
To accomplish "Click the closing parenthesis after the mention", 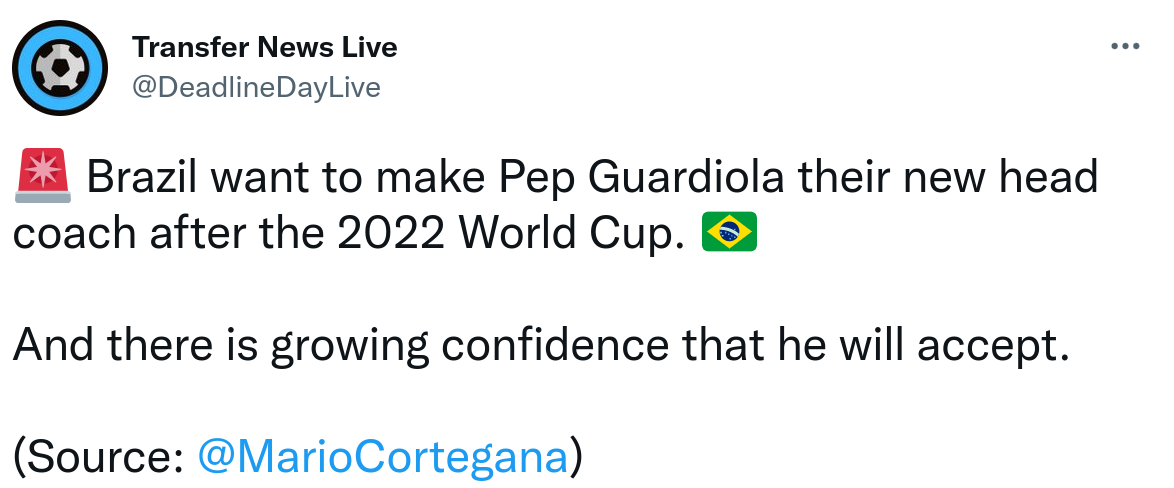I will [576, 457].
